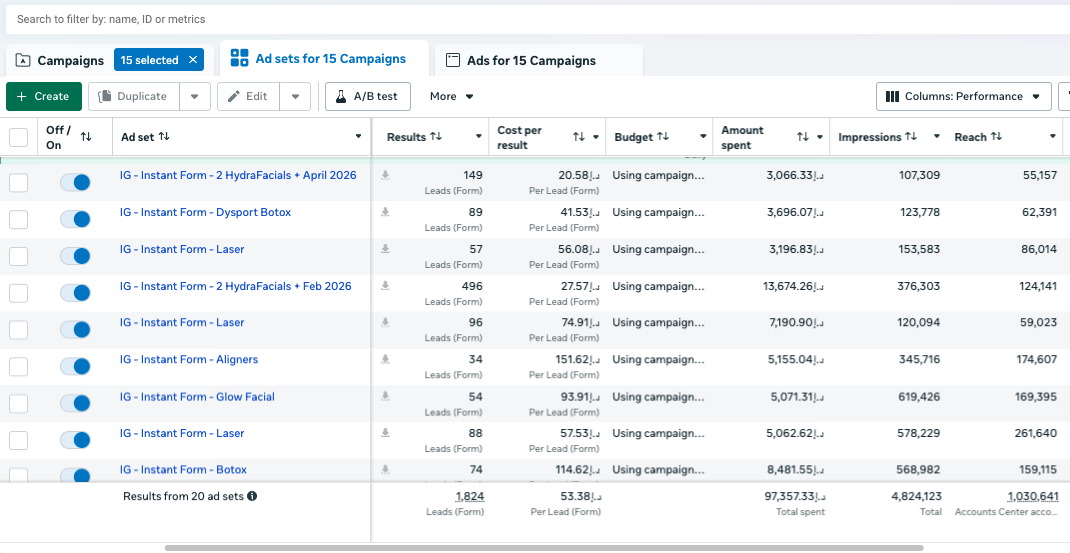Turn off 2 HydraFacials + Feb 2026 toggle
Viewport: 1070px width, 553px height.
pos(75,293)
